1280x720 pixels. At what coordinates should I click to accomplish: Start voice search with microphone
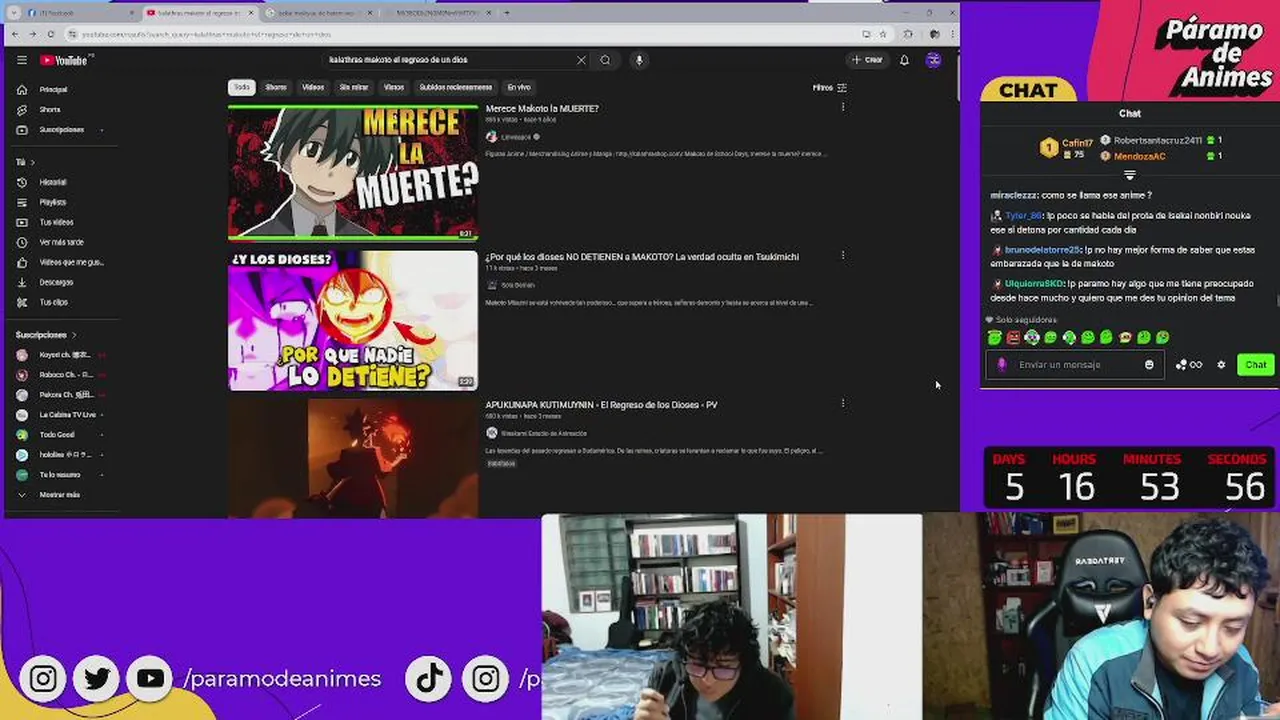click(x=639, y=60)
